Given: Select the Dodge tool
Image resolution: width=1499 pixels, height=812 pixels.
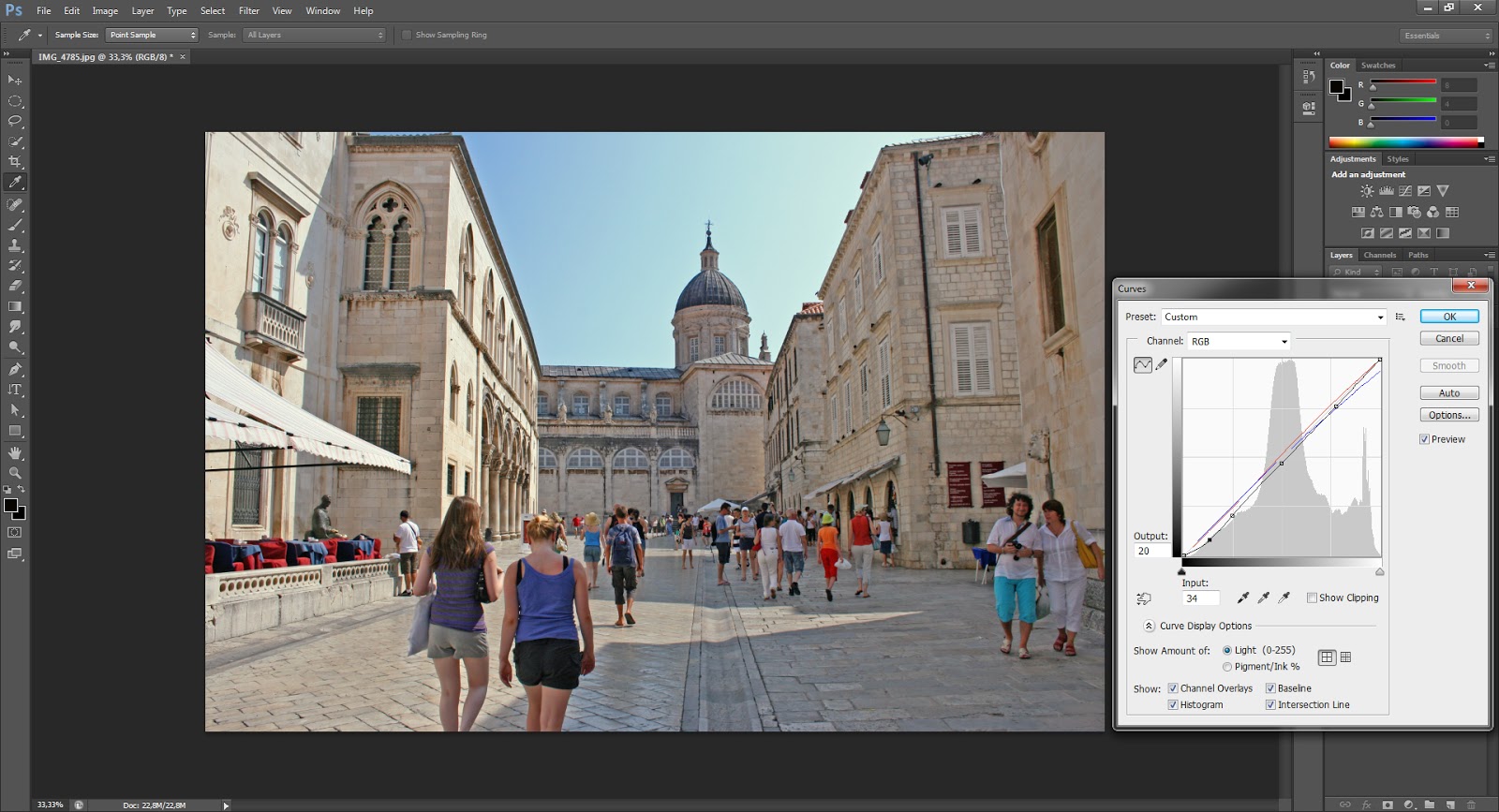Looking at the screenshot, I should coord(15,347).
